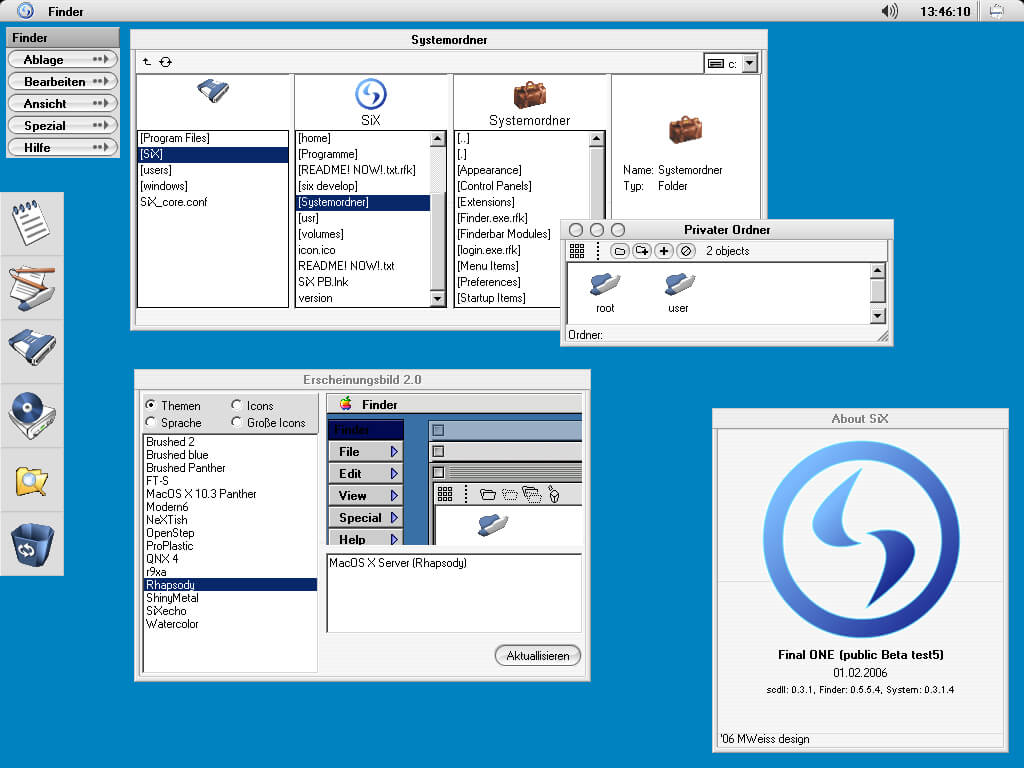The height and width of the screenshot is (768, 1024).
Task: Click the new folder button in Privater Ordner
Action: tap(642, 251)
